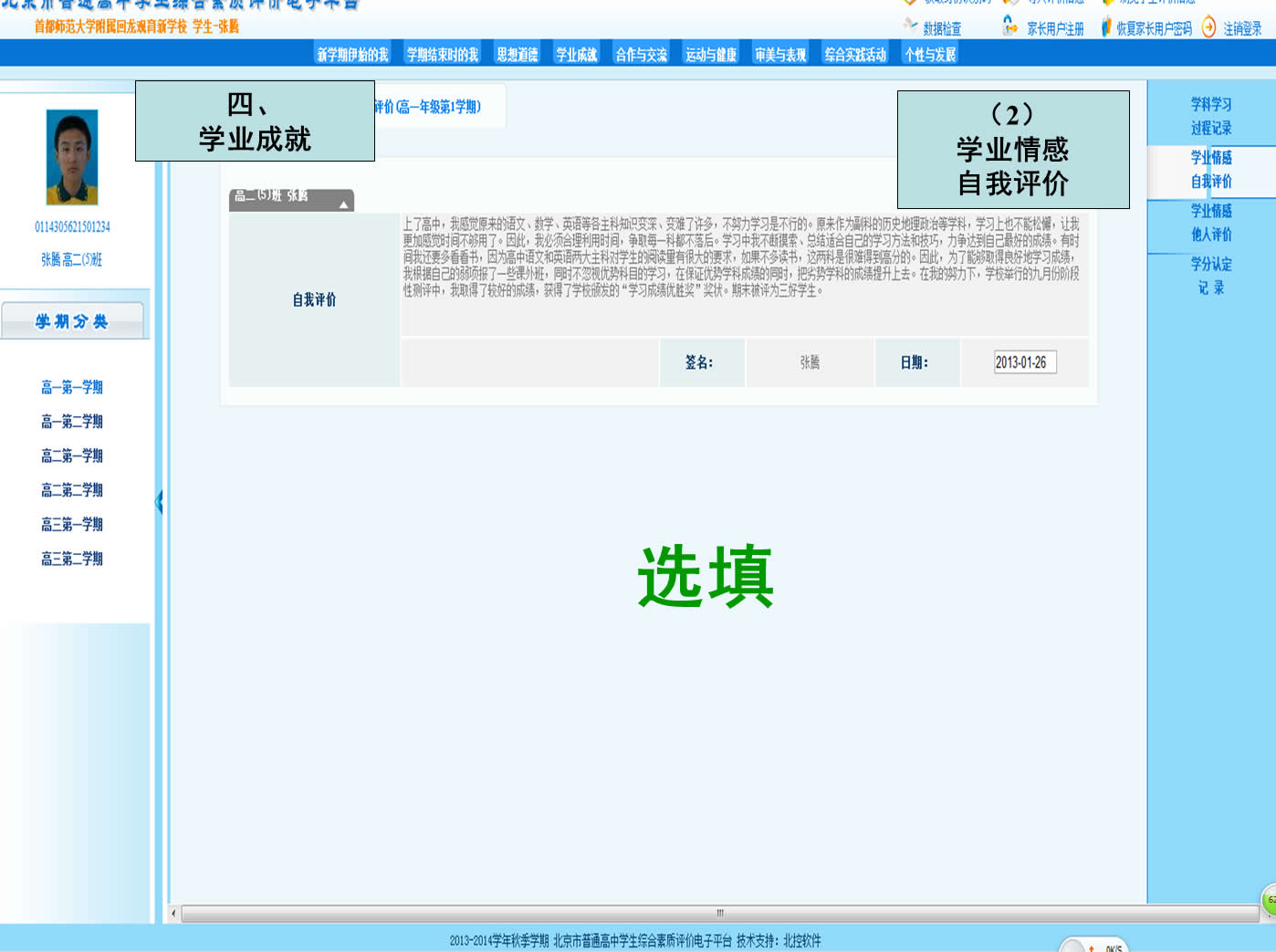
Task: Open the 学期结束时的我 tab
Action: point(443,55)
